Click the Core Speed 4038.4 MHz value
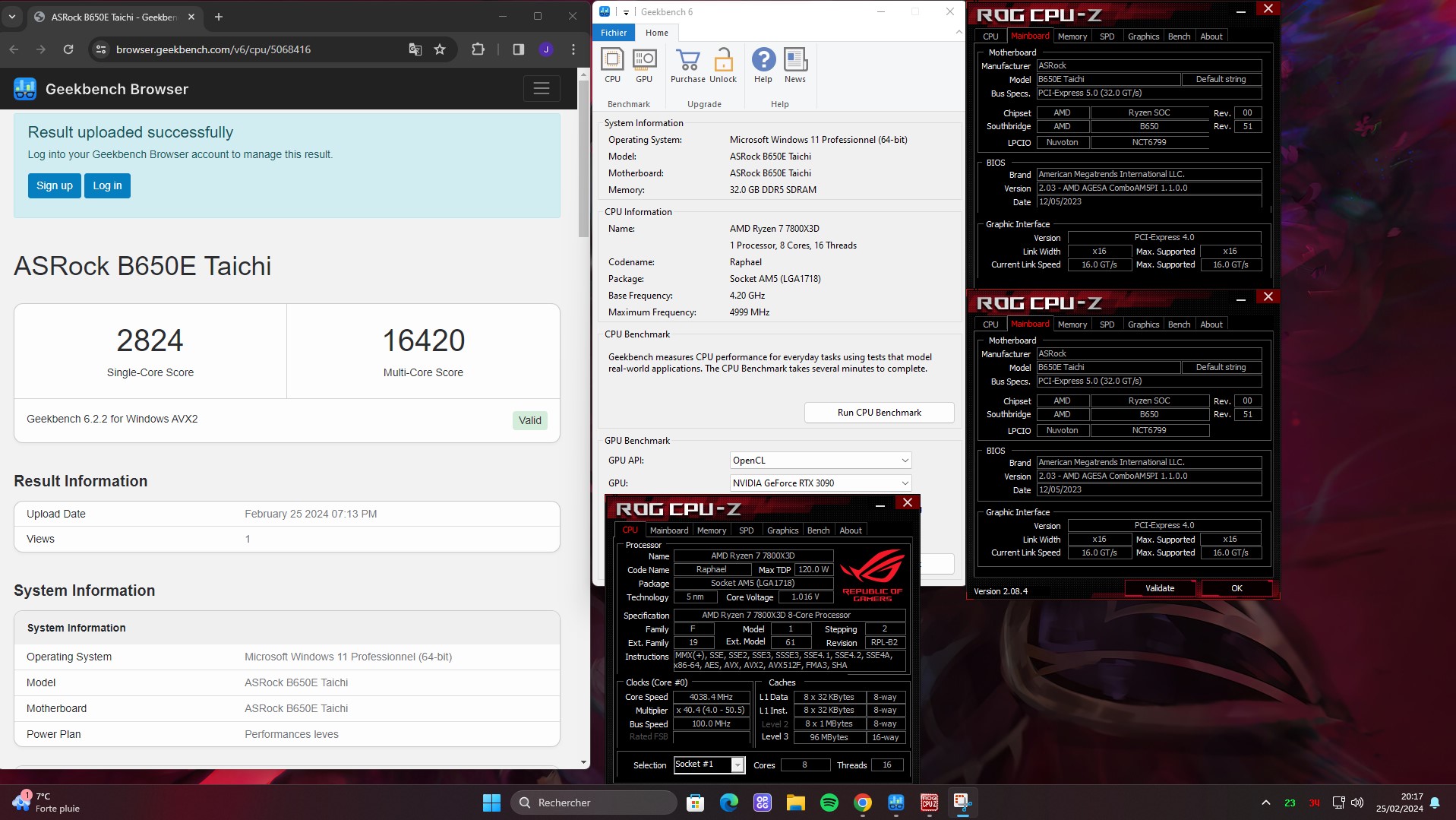The width and height of the screenshot is (1456, 820). (x=711, y=697)
